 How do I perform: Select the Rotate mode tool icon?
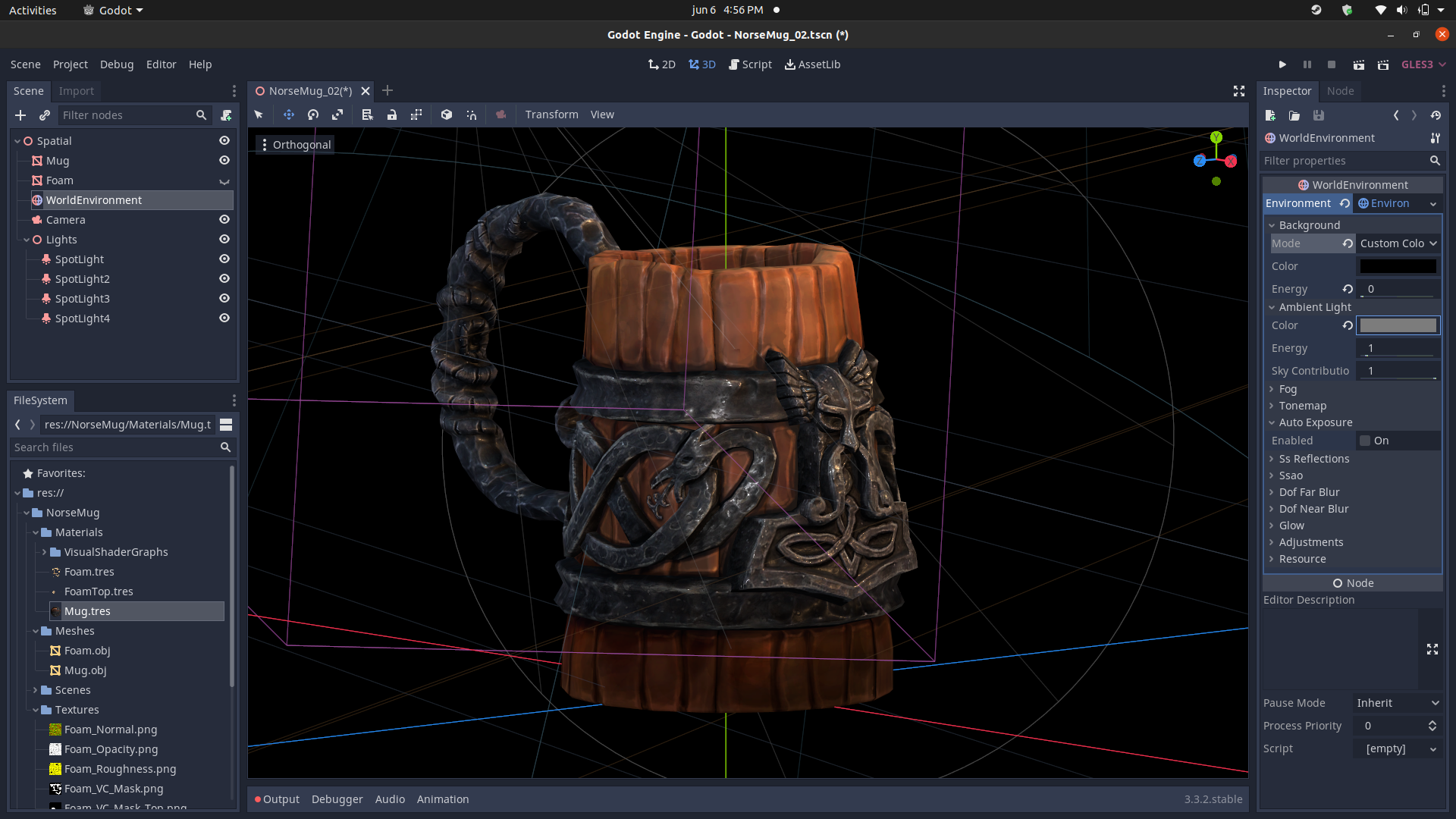pyautogui.click(x=313, y=115)
